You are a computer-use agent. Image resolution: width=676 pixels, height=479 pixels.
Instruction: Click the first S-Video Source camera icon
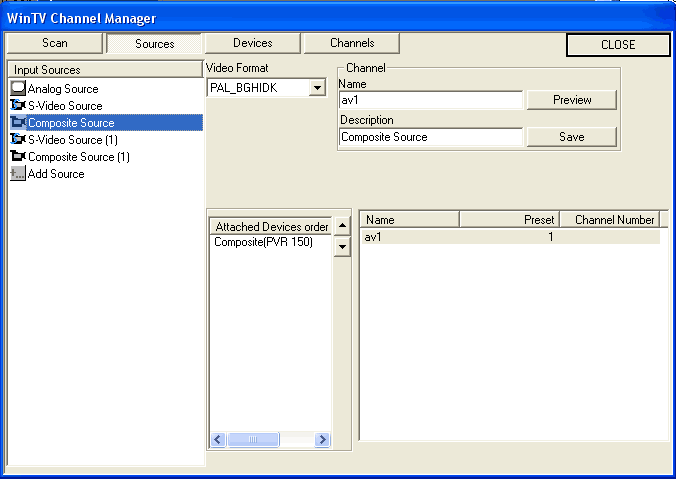tap(17, 106)
